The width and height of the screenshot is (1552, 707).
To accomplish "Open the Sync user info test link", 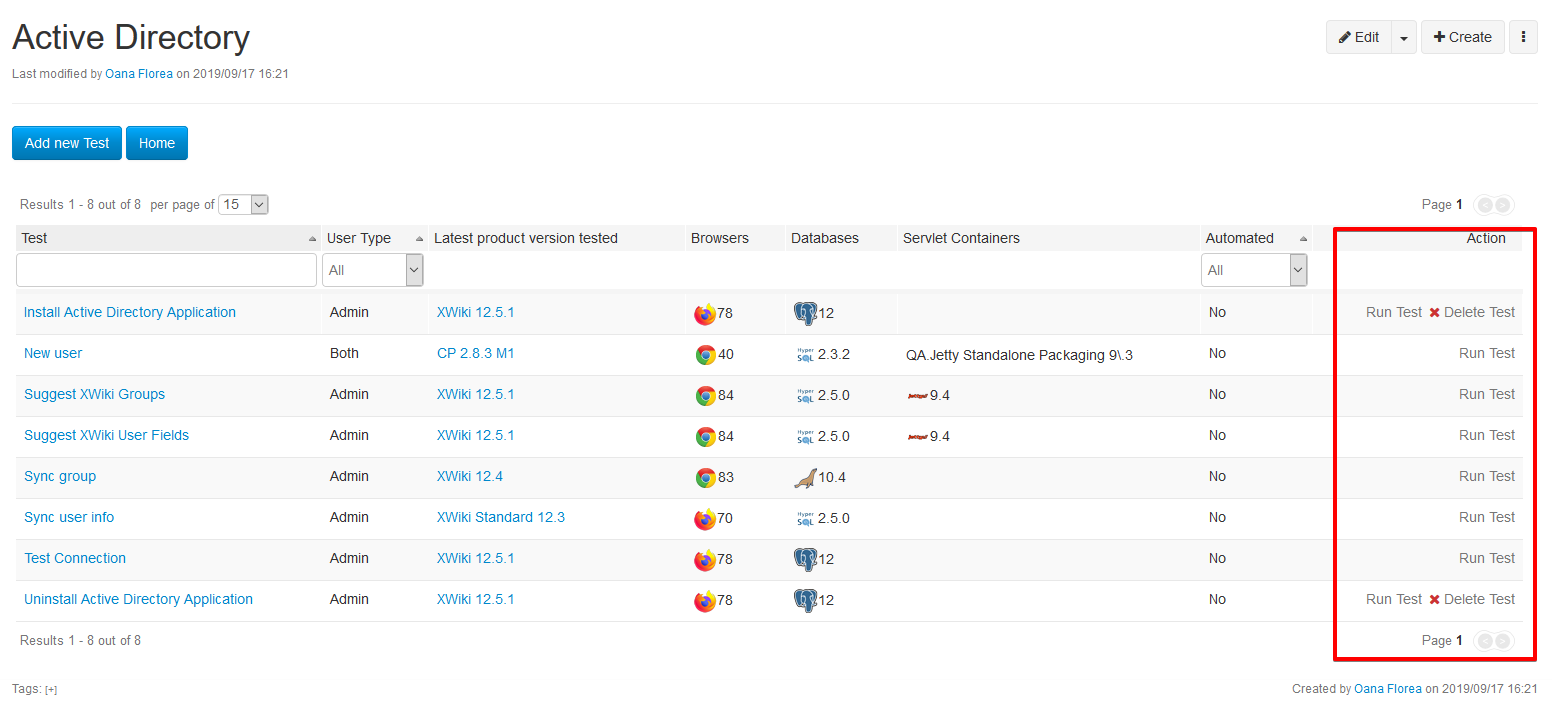I will tap(69, 517).
